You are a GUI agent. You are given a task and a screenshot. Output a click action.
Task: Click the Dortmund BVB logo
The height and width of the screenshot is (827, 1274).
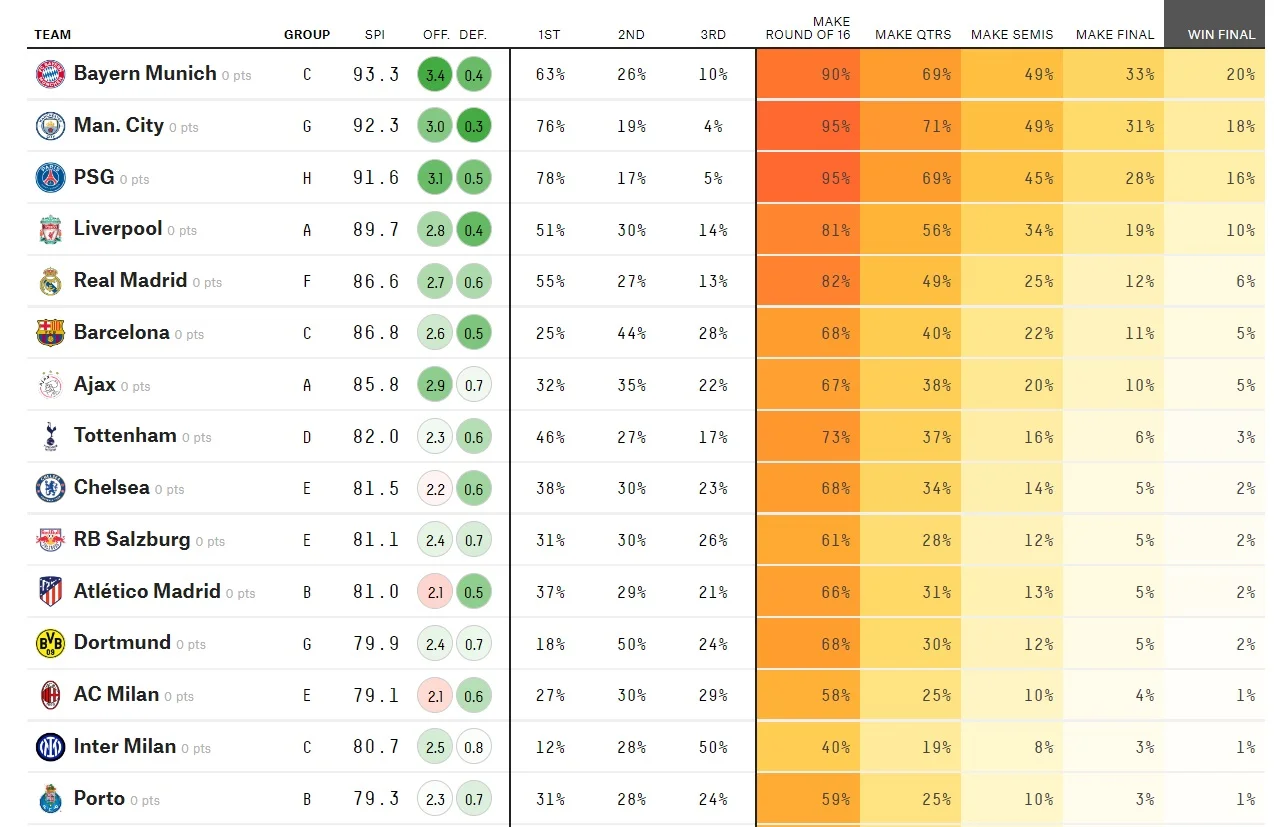(x=50, y=643)
